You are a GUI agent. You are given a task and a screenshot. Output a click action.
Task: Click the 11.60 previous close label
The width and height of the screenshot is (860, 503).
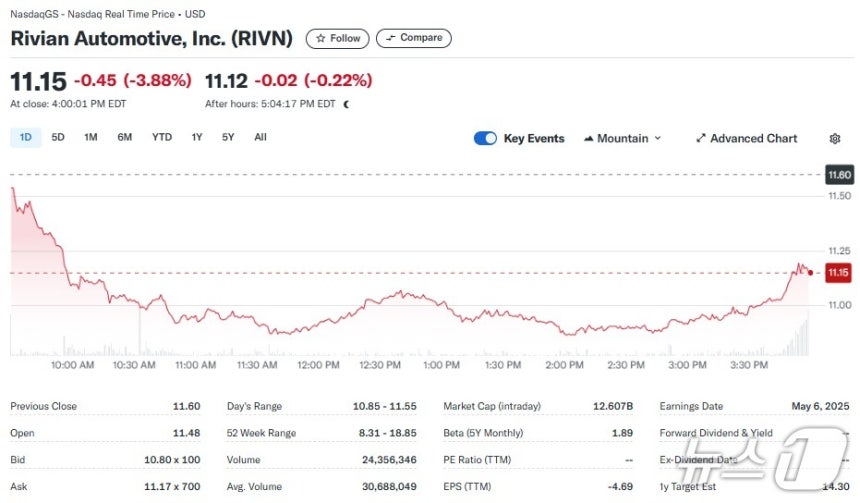point(839,175)
